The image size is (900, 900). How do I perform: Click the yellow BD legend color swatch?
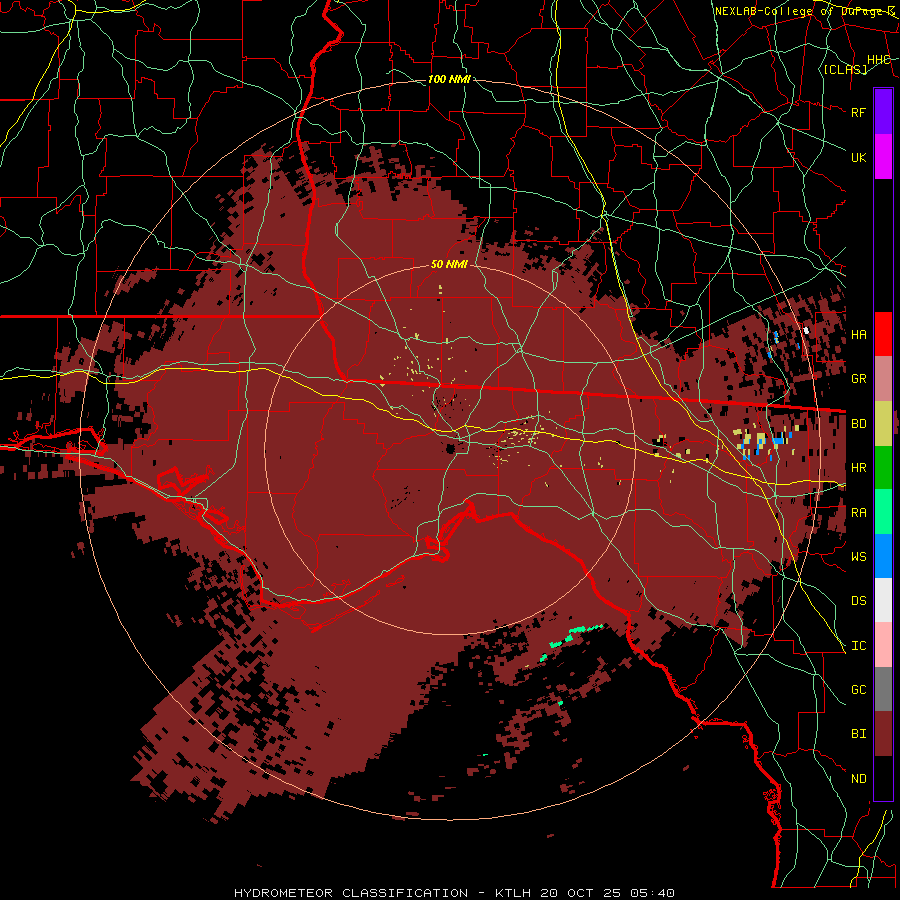point(883,424)
